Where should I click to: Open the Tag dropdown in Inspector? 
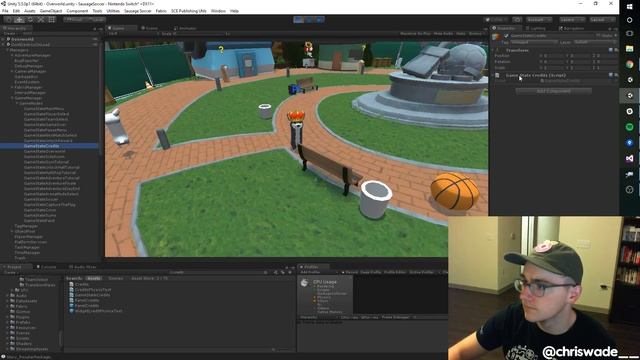533,42
